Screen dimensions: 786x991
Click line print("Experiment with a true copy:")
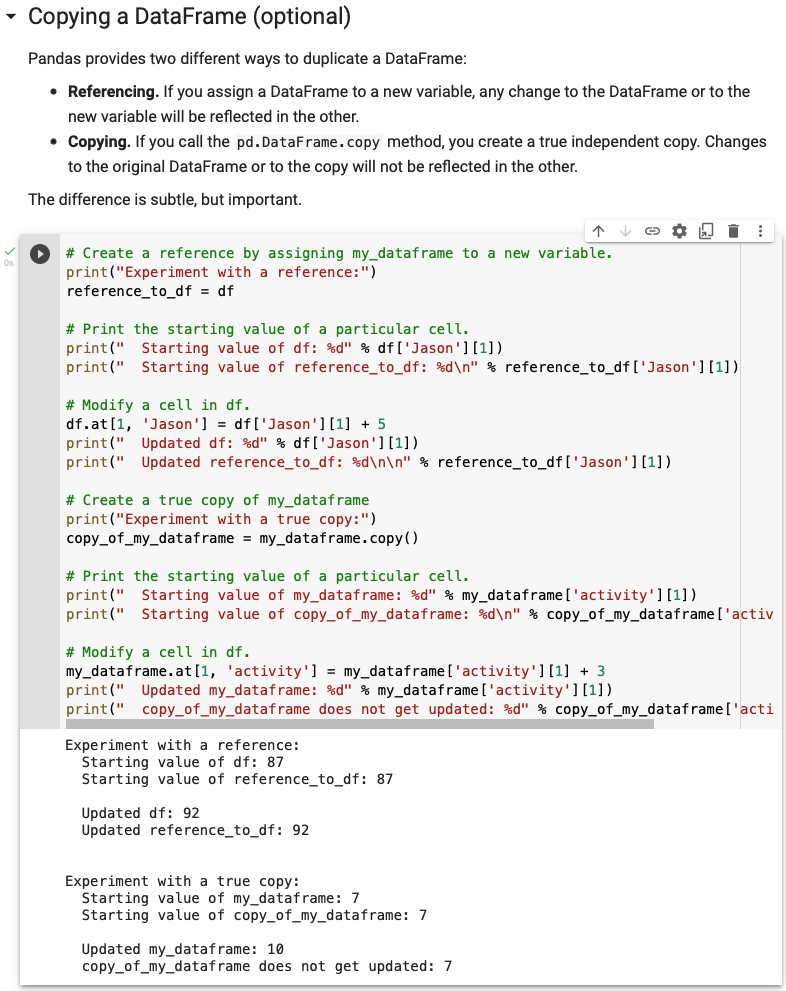221,520
